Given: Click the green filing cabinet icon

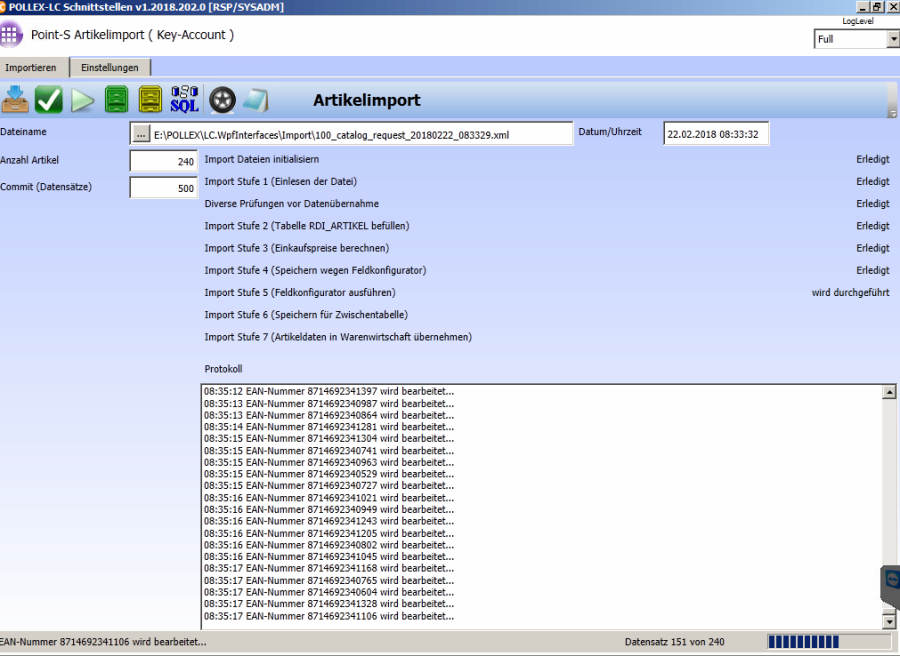Looking at the screenshot, I should [x=117, y=100].
